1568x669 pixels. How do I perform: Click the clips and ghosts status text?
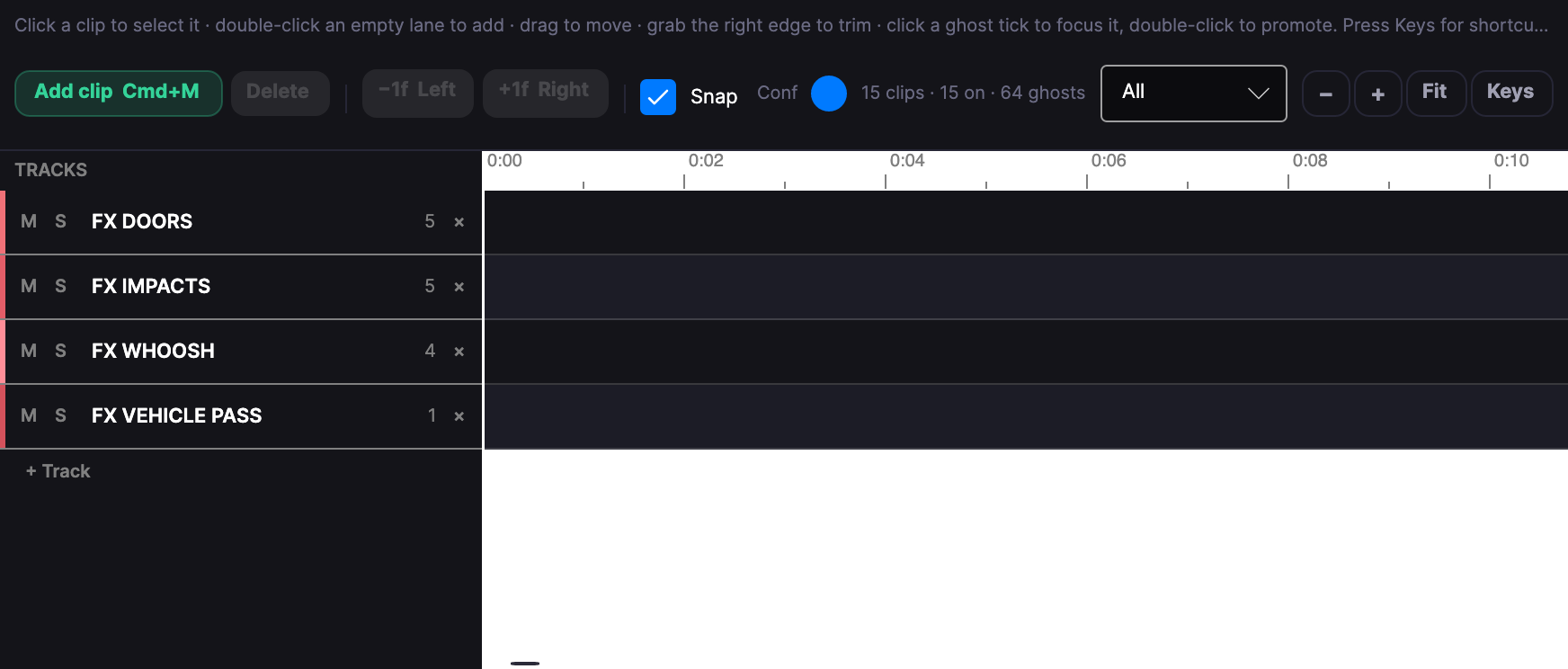point(973,93)
